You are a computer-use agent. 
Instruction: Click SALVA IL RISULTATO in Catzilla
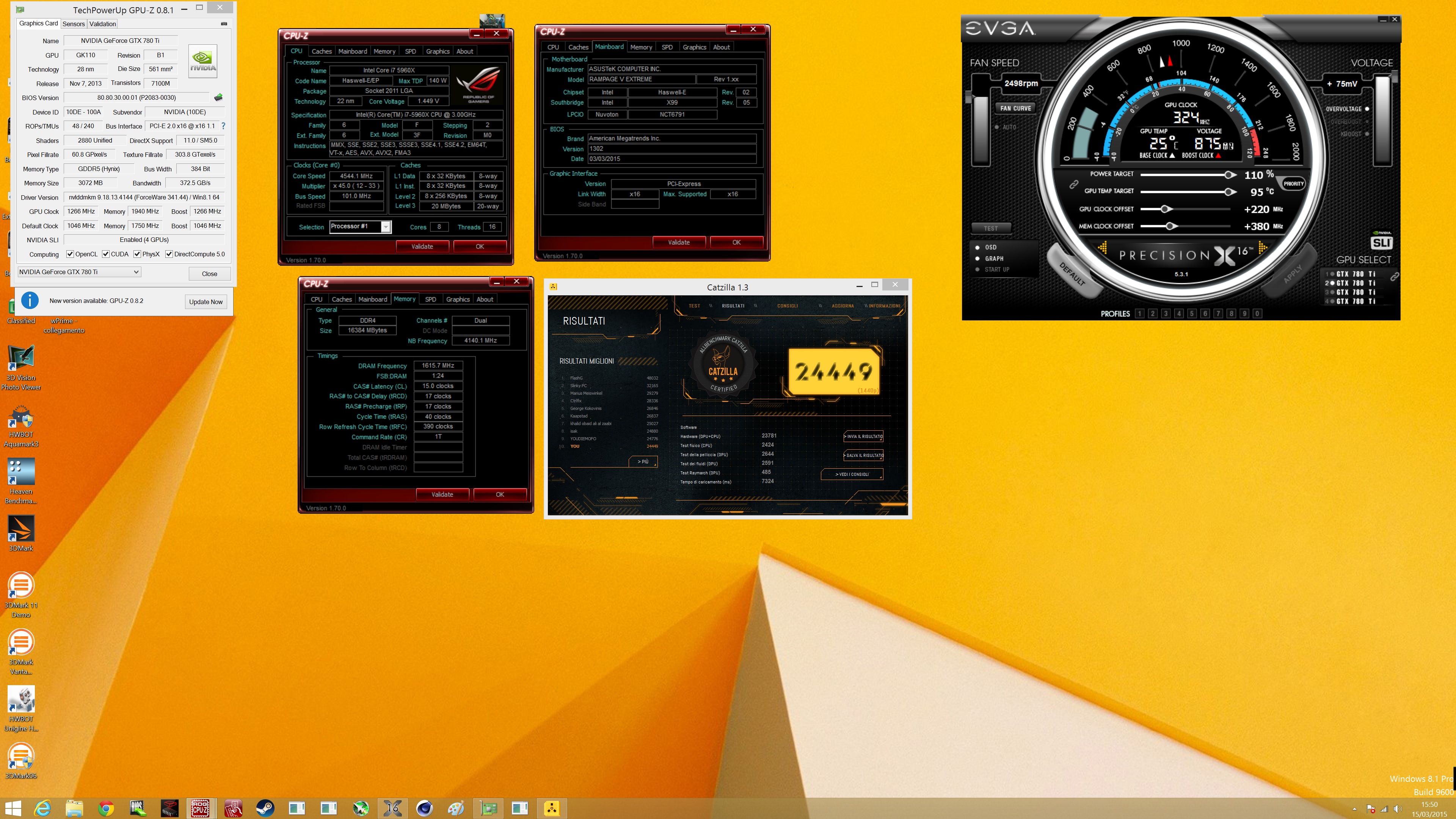click(x=863, y=455)
